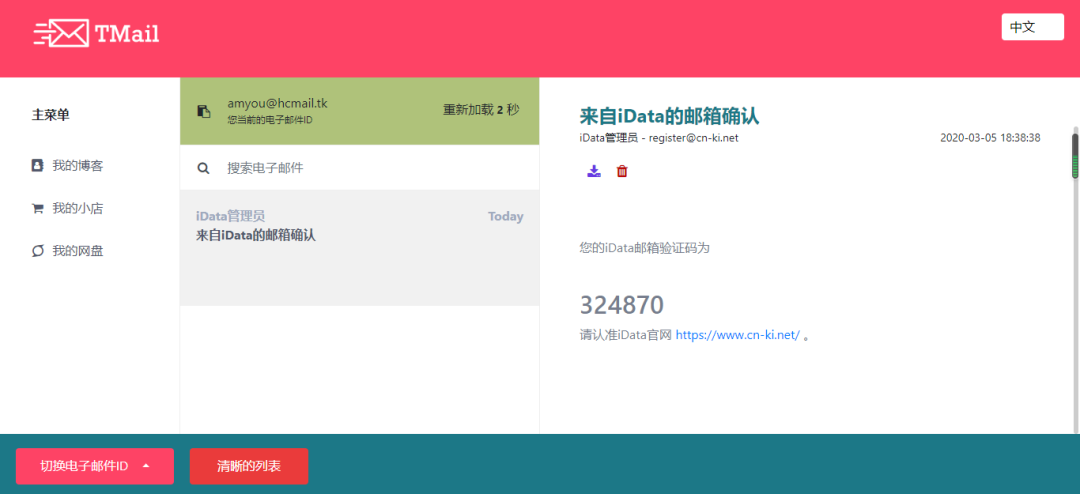Open the 中文 language dropdown
Image resolution: width=1080 pixels, height=494 pixels.
(x=1032, y=27)
